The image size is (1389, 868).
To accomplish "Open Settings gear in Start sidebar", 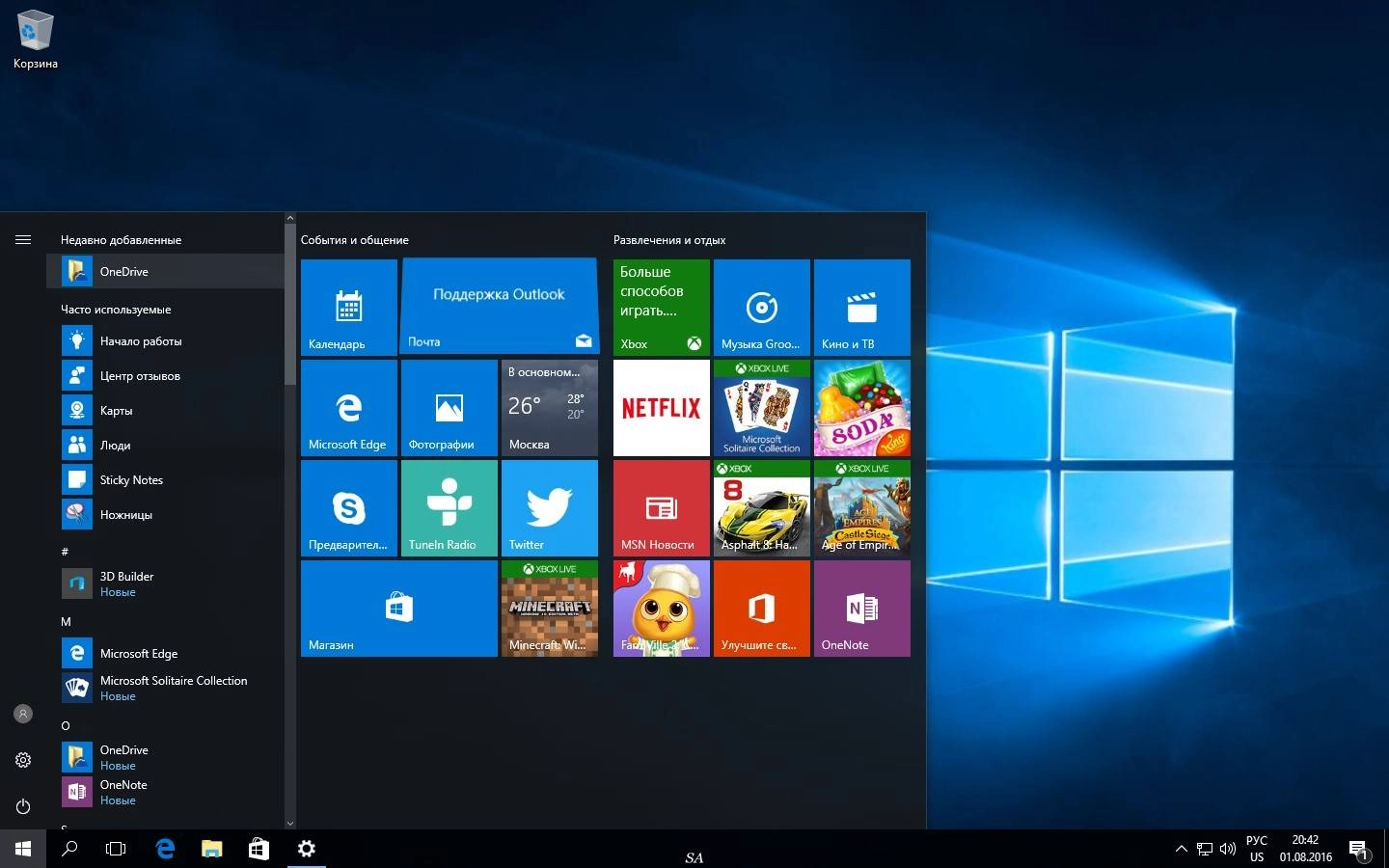I will (23, 760).
